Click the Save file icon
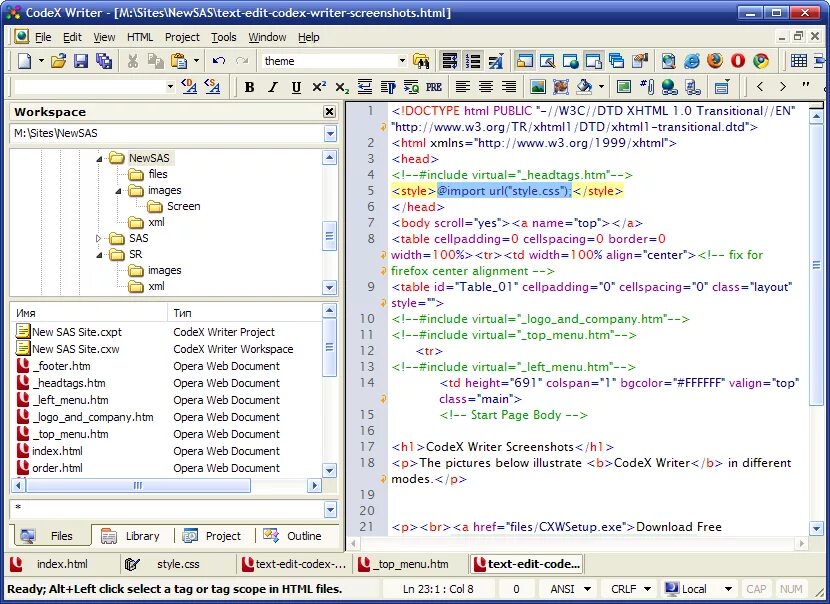The width and height of the screenshot is (830, 604). point(81,61)
